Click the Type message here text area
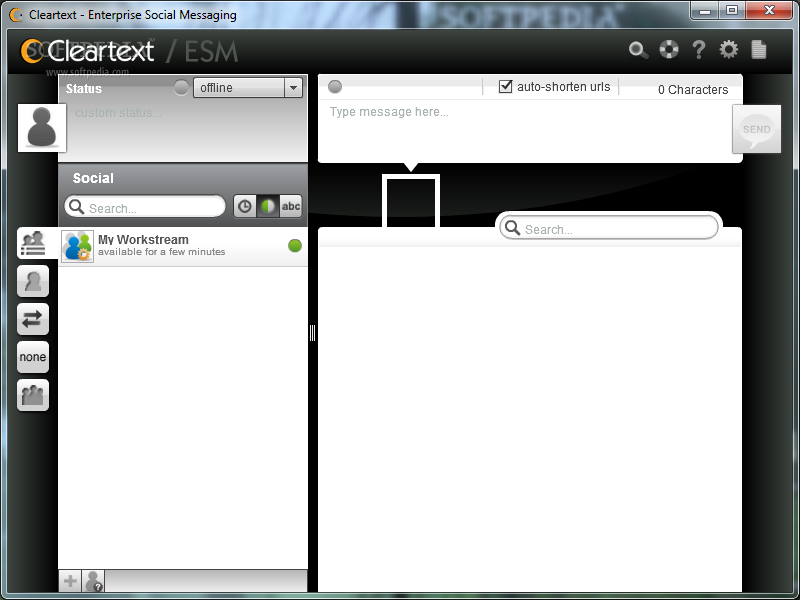This screenshot has height=600, width=800. coord(525,130)
